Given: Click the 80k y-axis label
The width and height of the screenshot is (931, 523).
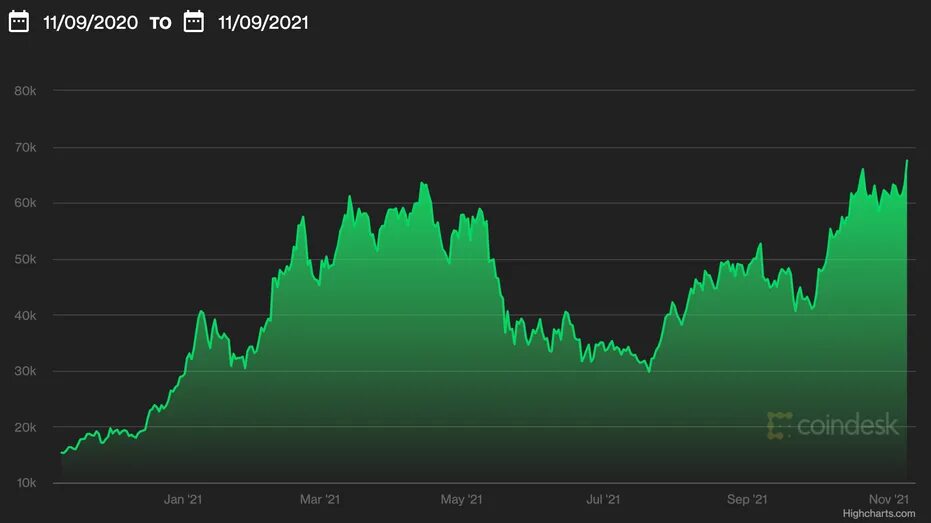Looking at the screenshot, I should pos(26,91).
